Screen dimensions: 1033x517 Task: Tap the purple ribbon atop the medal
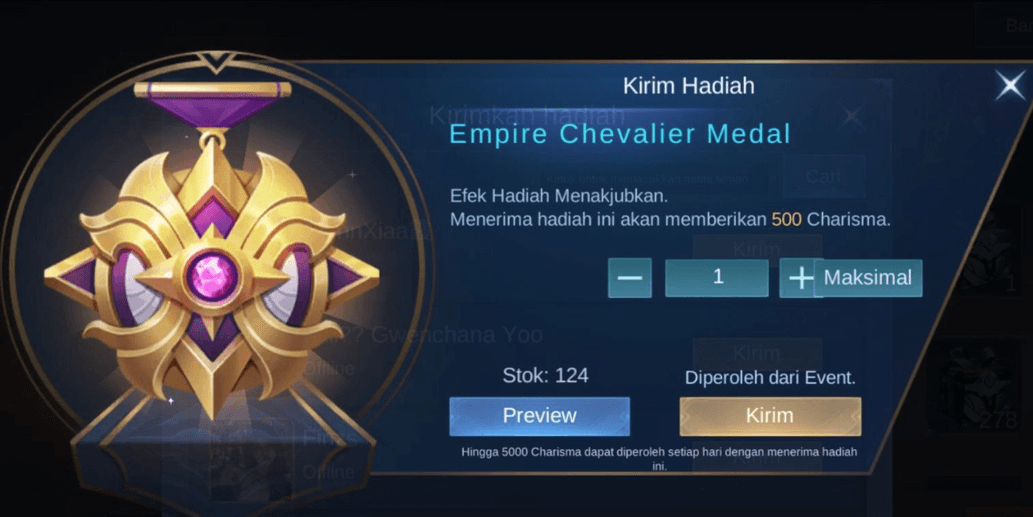[211, 107]
